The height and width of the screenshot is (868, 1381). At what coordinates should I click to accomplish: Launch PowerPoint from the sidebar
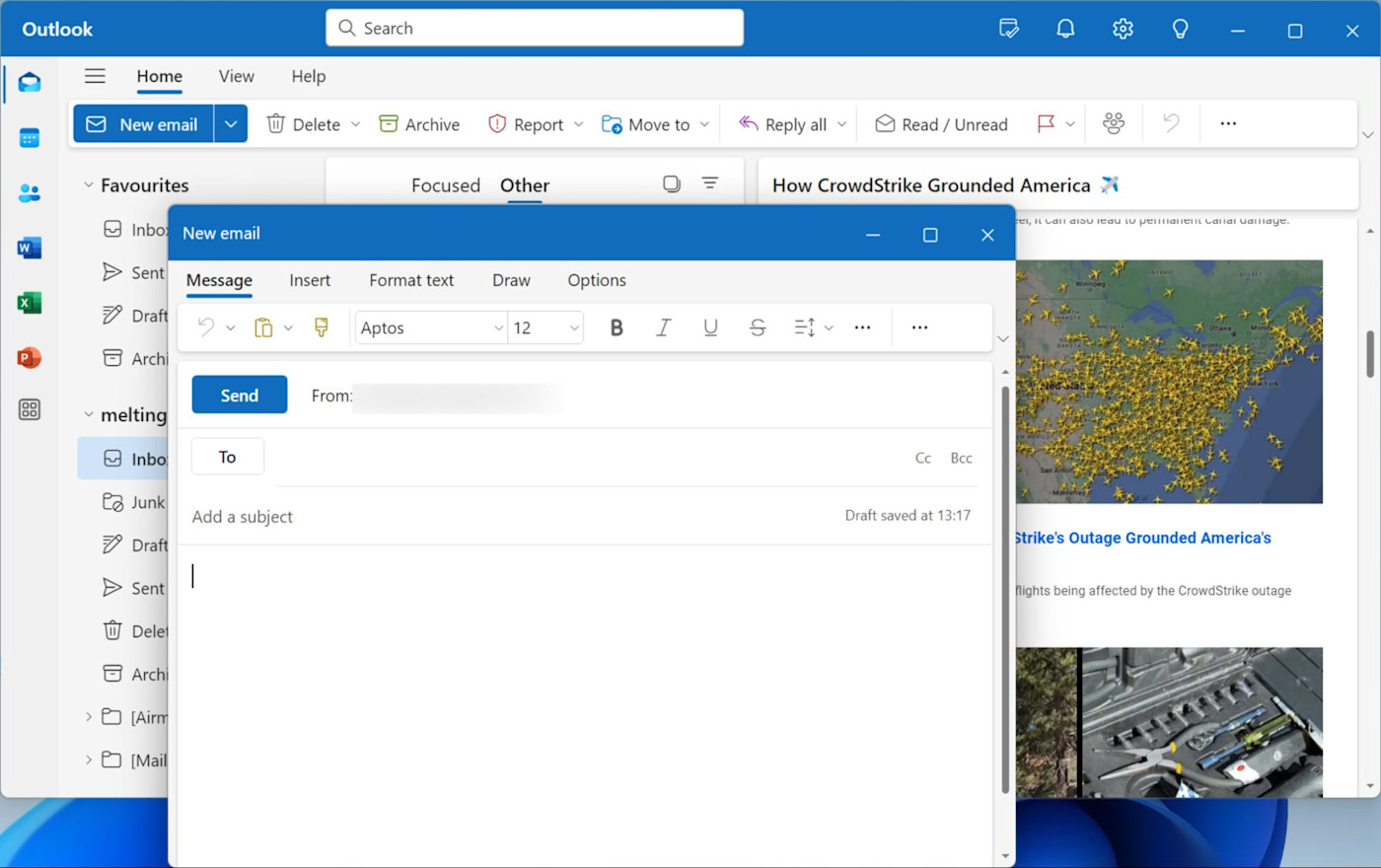[x=30, y=358]
